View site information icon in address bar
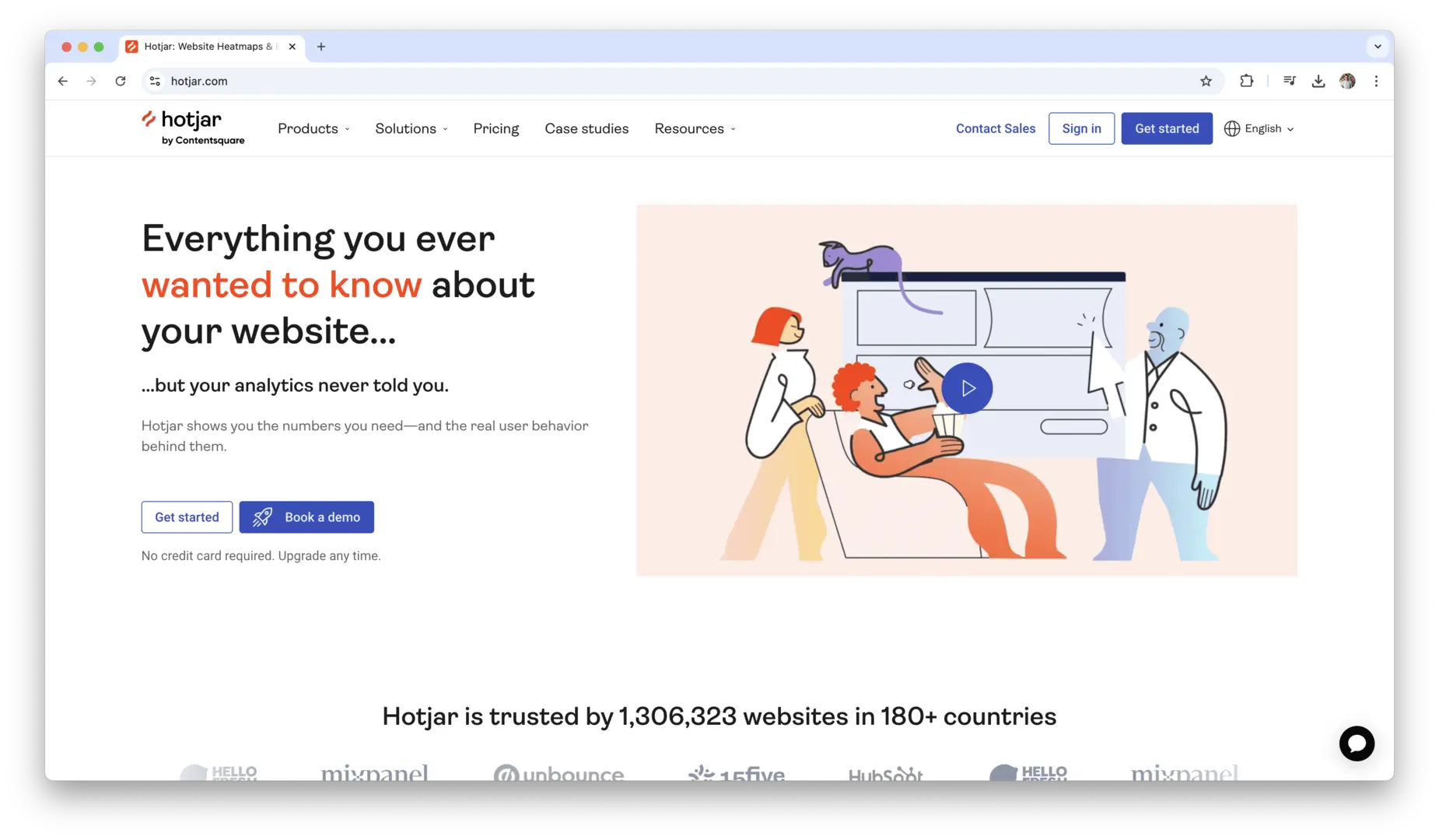The width and height of the screenshot is (1439, 840). [155, 81]
